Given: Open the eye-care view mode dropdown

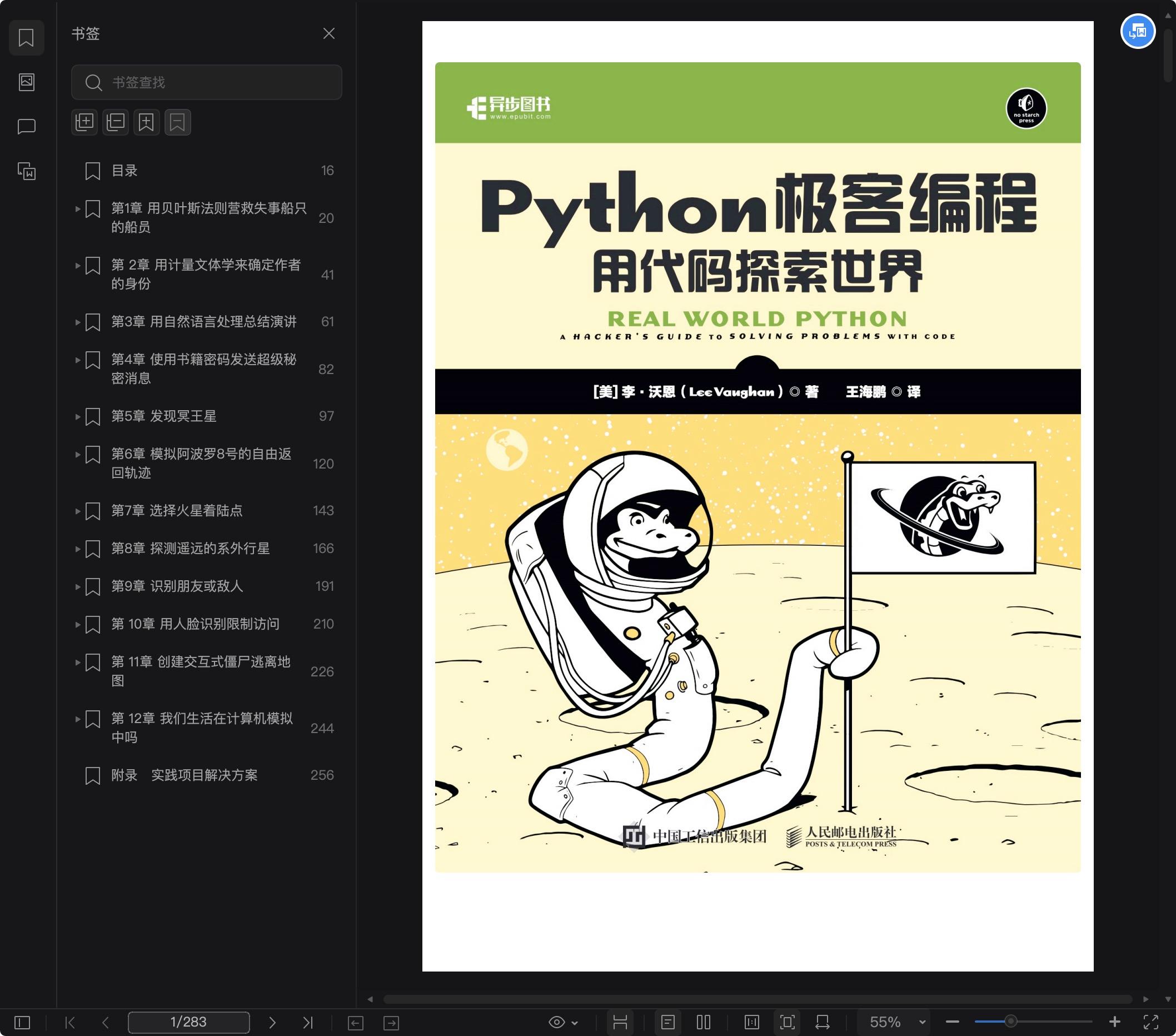Looking at the screenshot, I should [562, 1022].
